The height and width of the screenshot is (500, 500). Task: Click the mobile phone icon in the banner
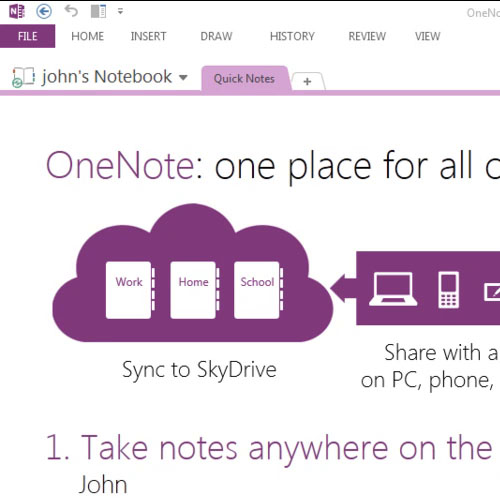[448, 290]
